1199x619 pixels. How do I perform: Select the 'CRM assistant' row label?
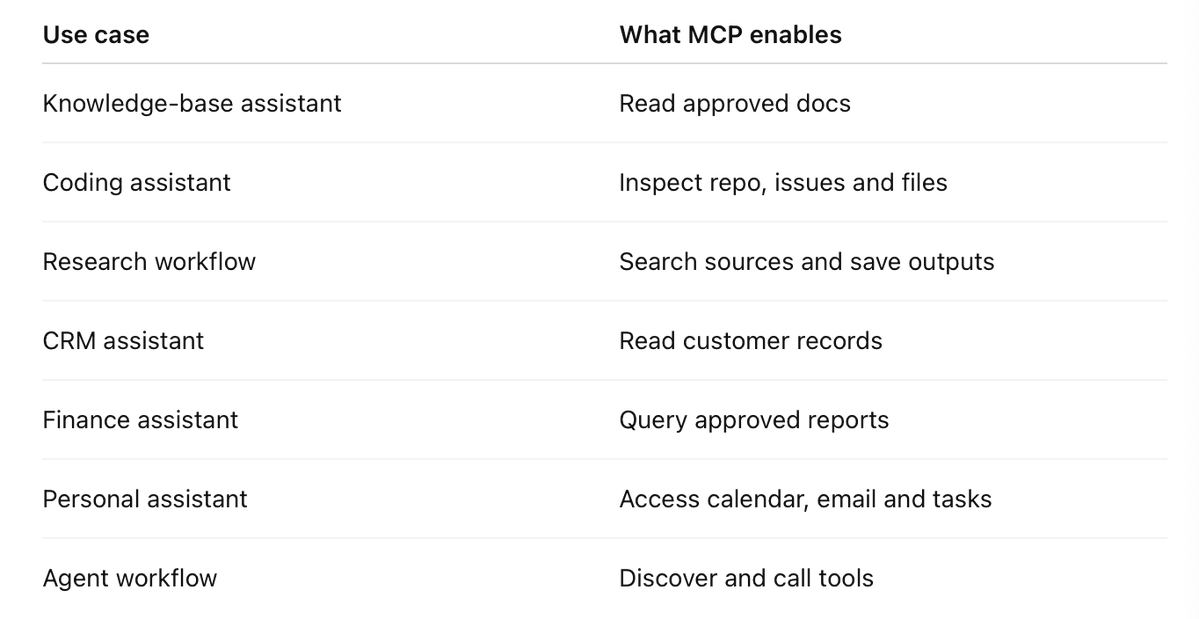click(123, 341)
